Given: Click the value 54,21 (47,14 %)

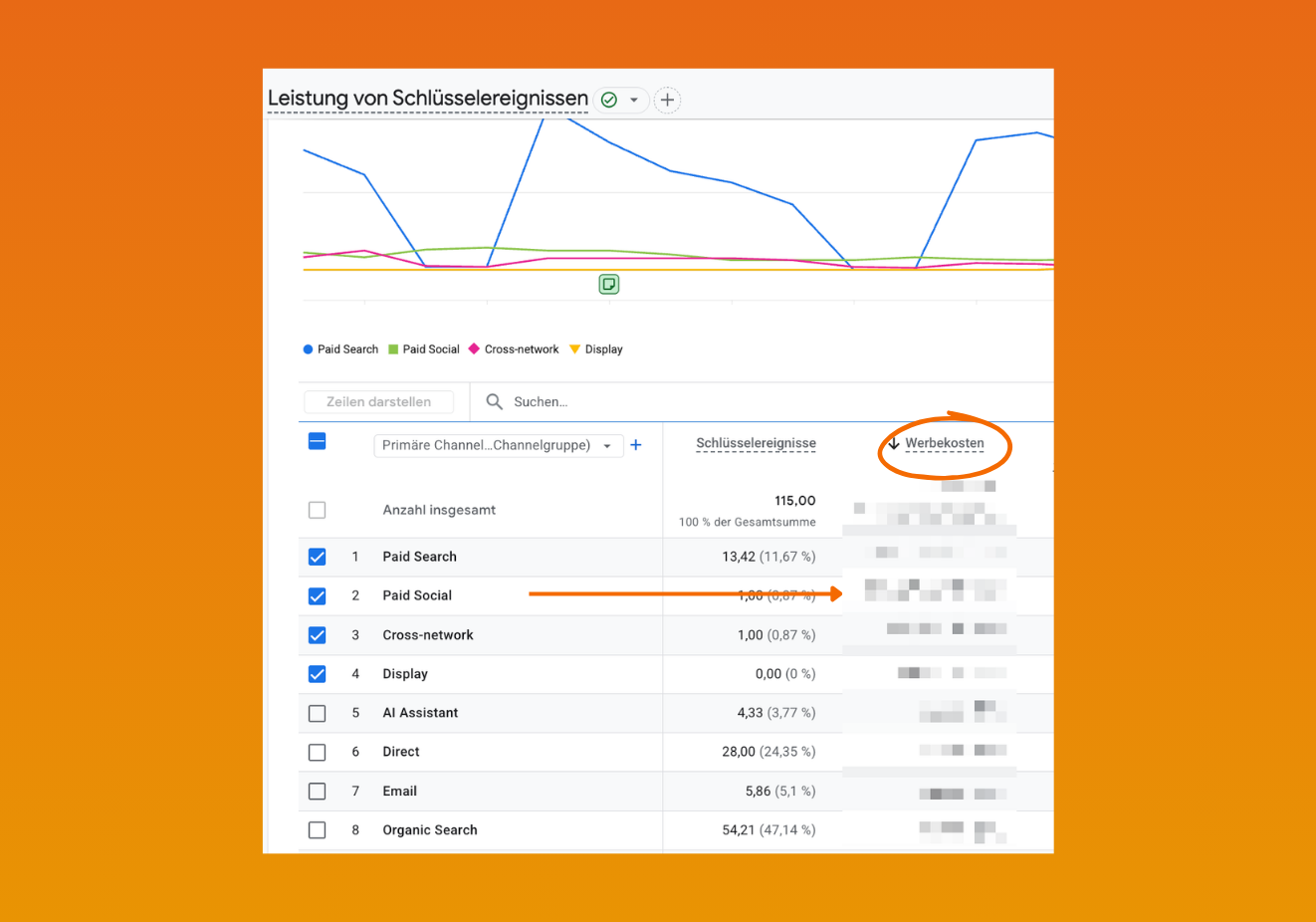Looking at the screenshot, I should point(769,830).
